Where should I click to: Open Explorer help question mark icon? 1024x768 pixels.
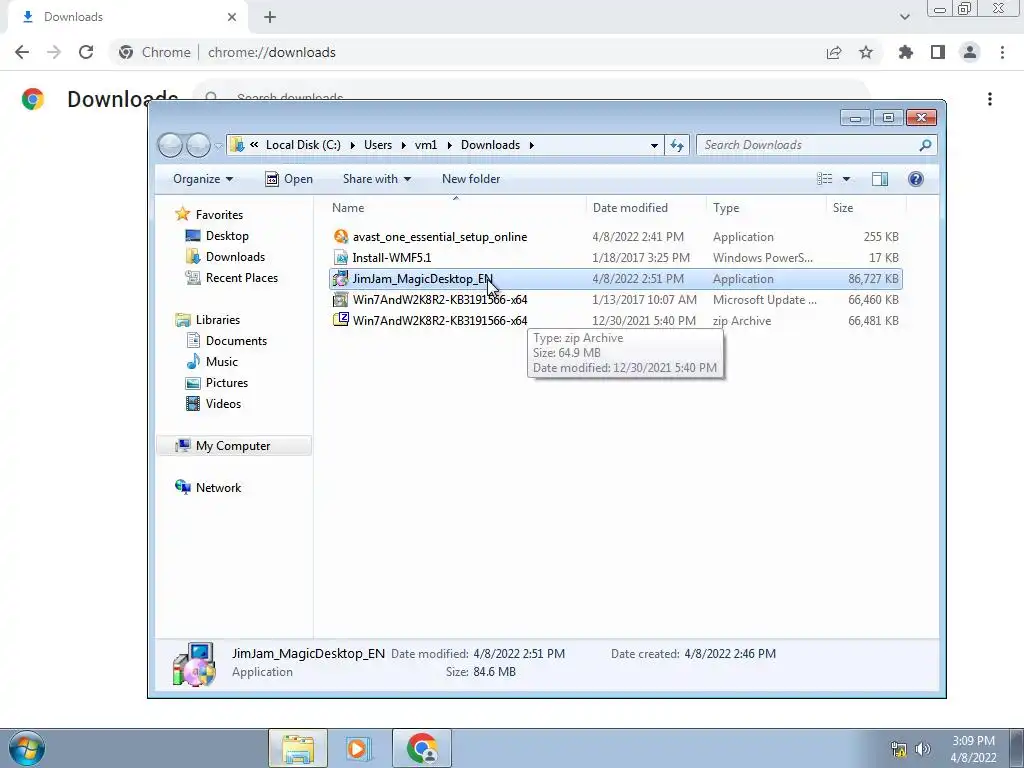click(916, 179)
